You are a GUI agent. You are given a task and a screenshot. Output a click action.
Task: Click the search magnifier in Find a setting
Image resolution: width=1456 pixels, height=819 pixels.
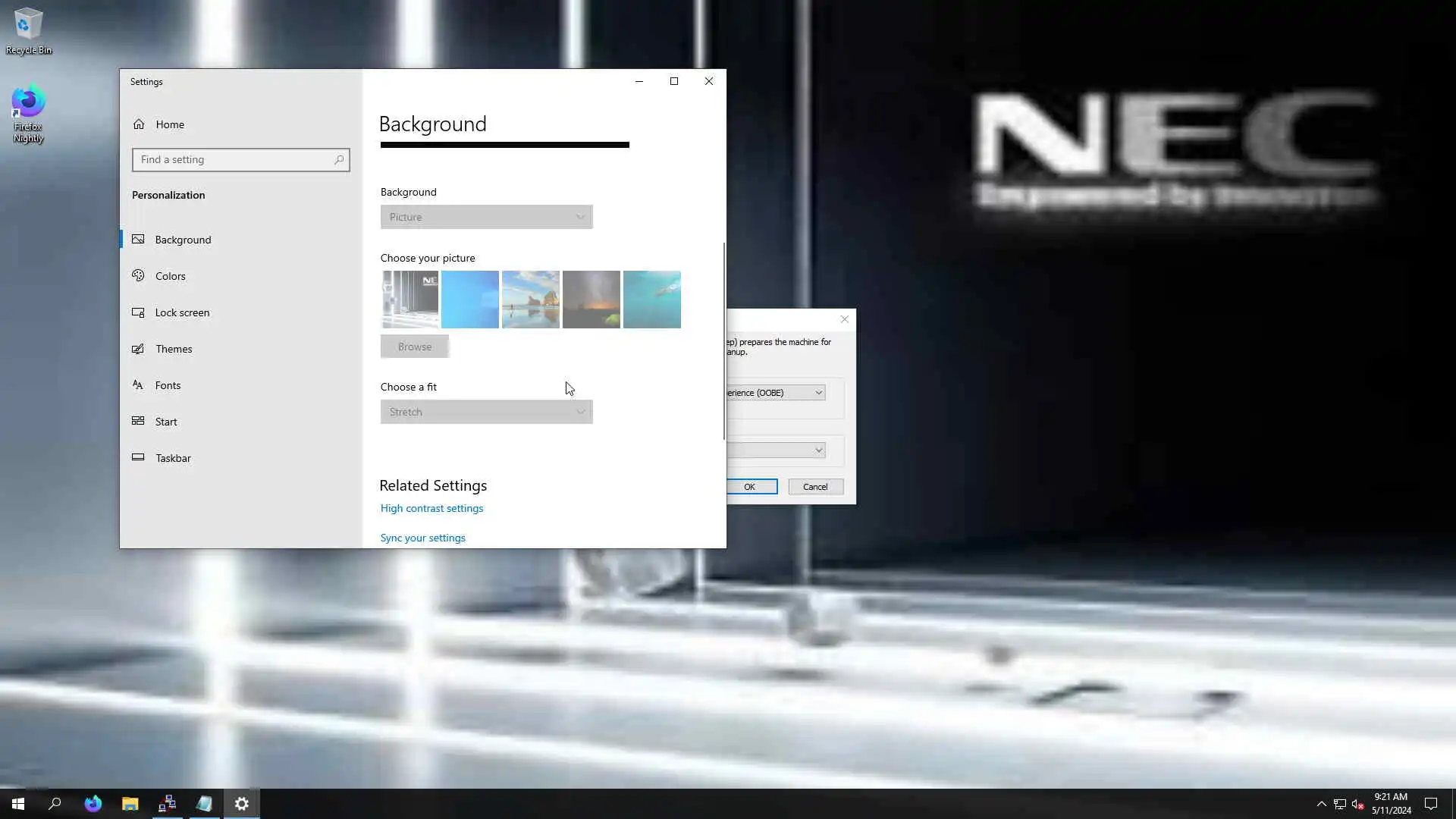(x=339, y=160)
